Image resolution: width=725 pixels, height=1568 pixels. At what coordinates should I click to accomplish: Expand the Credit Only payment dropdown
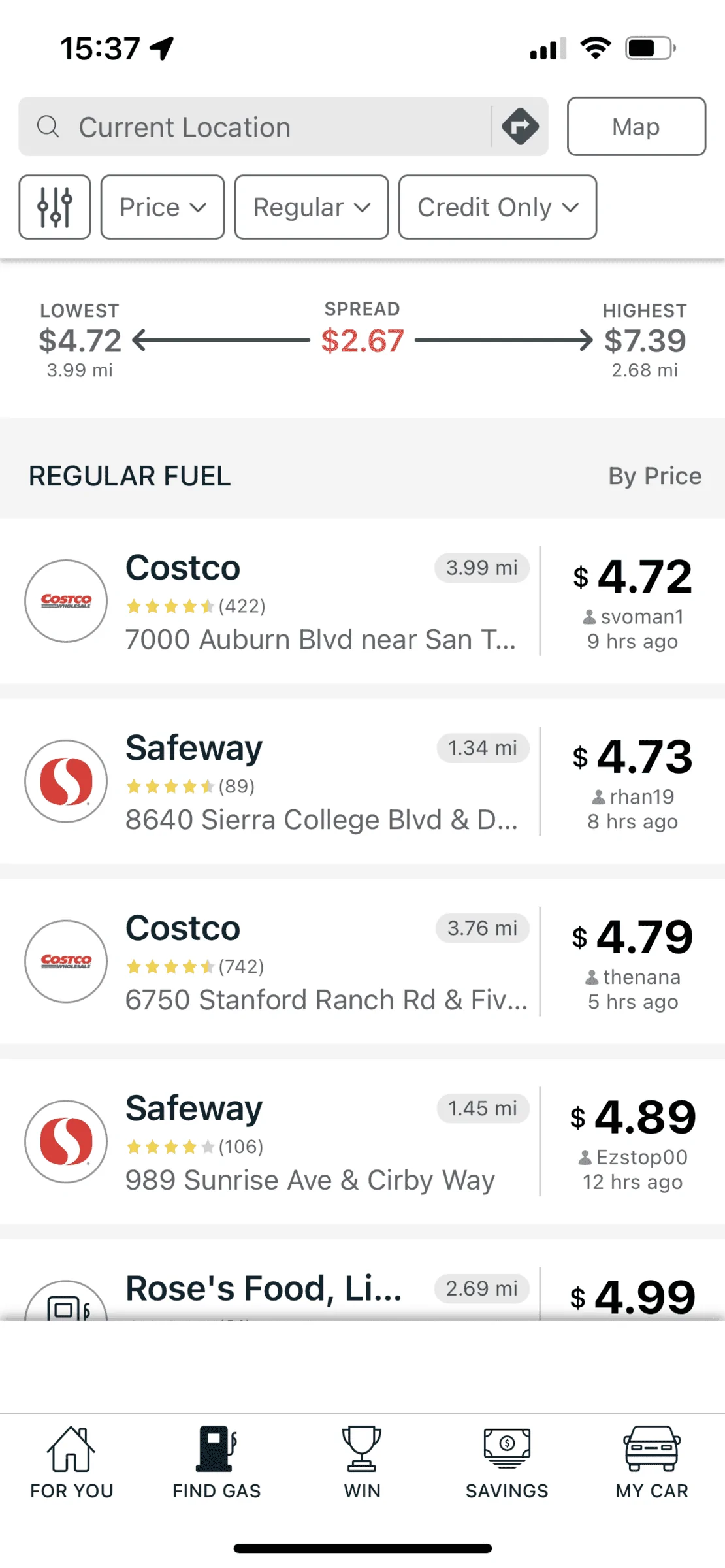tap(498, 207)
